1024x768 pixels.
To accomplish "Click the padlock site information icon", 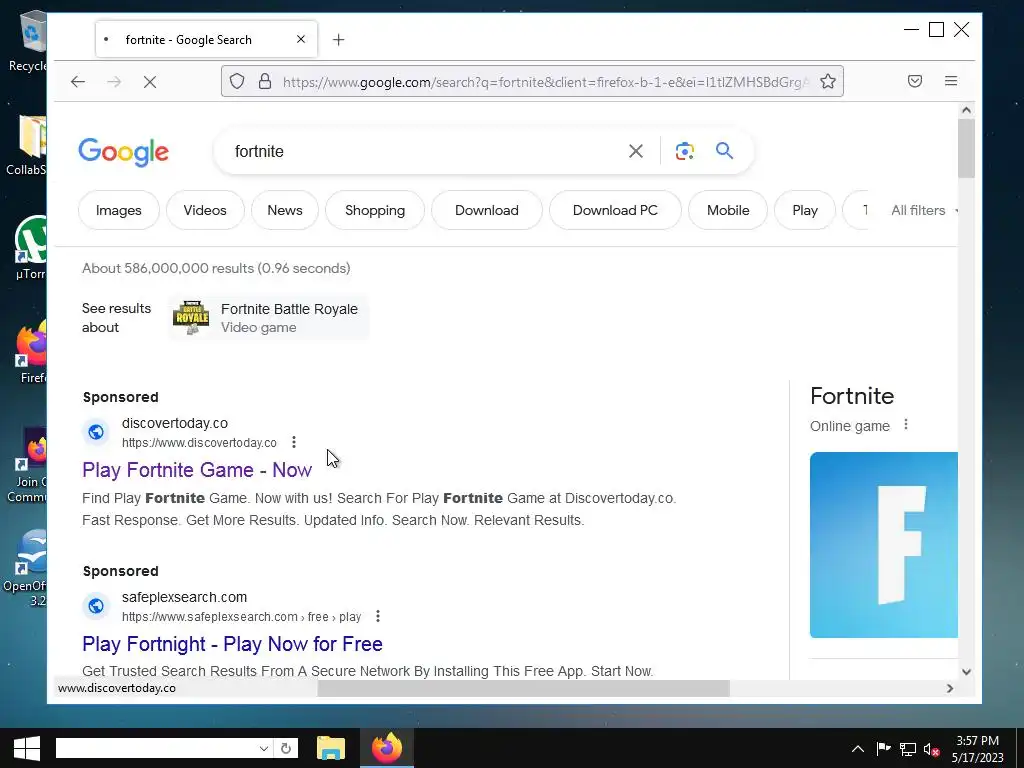I will point(264,81).
